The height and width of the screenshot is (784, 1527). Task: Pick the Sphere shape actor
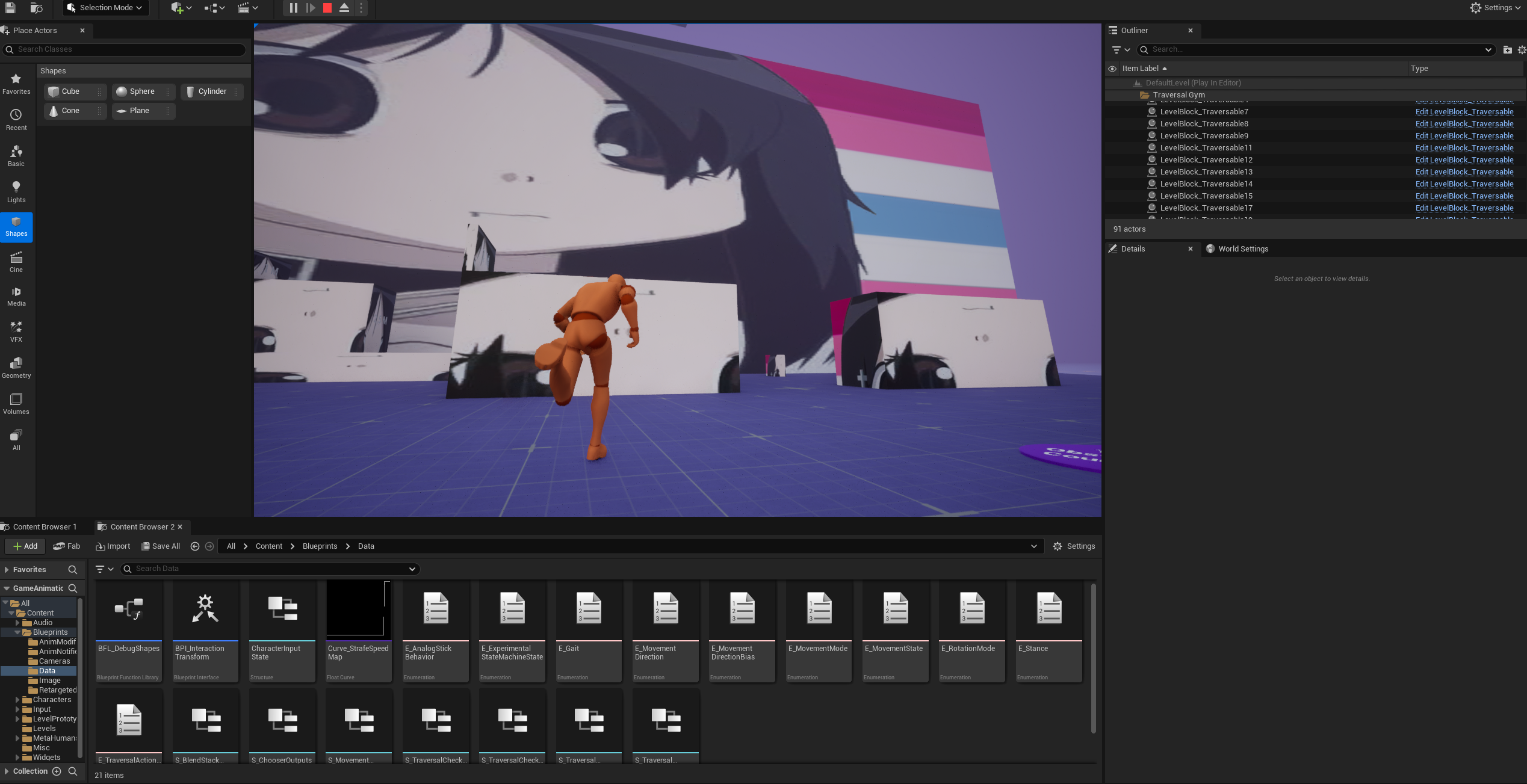pos(143,91)
